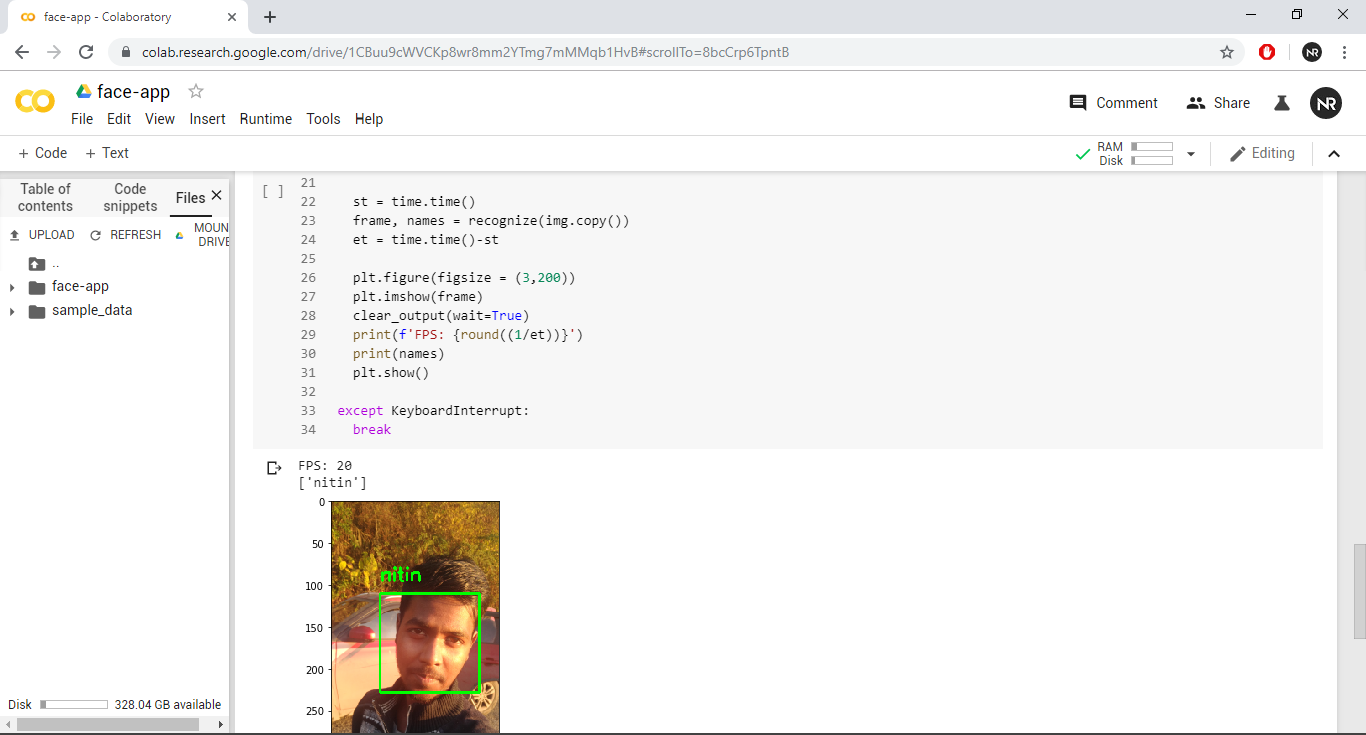Open Chrome's three-dot menu
1366x735 pixels.
1344,52
